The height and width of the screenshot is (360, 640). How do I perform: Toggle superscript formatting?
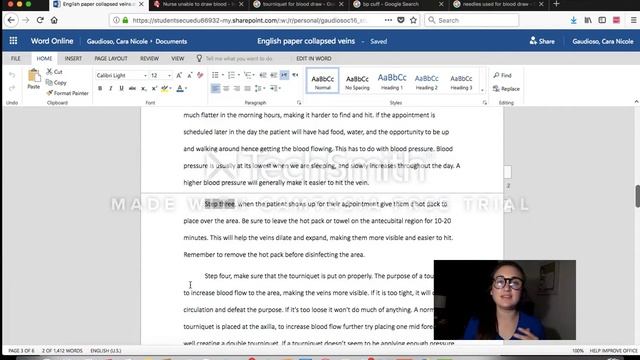point(154,88)
